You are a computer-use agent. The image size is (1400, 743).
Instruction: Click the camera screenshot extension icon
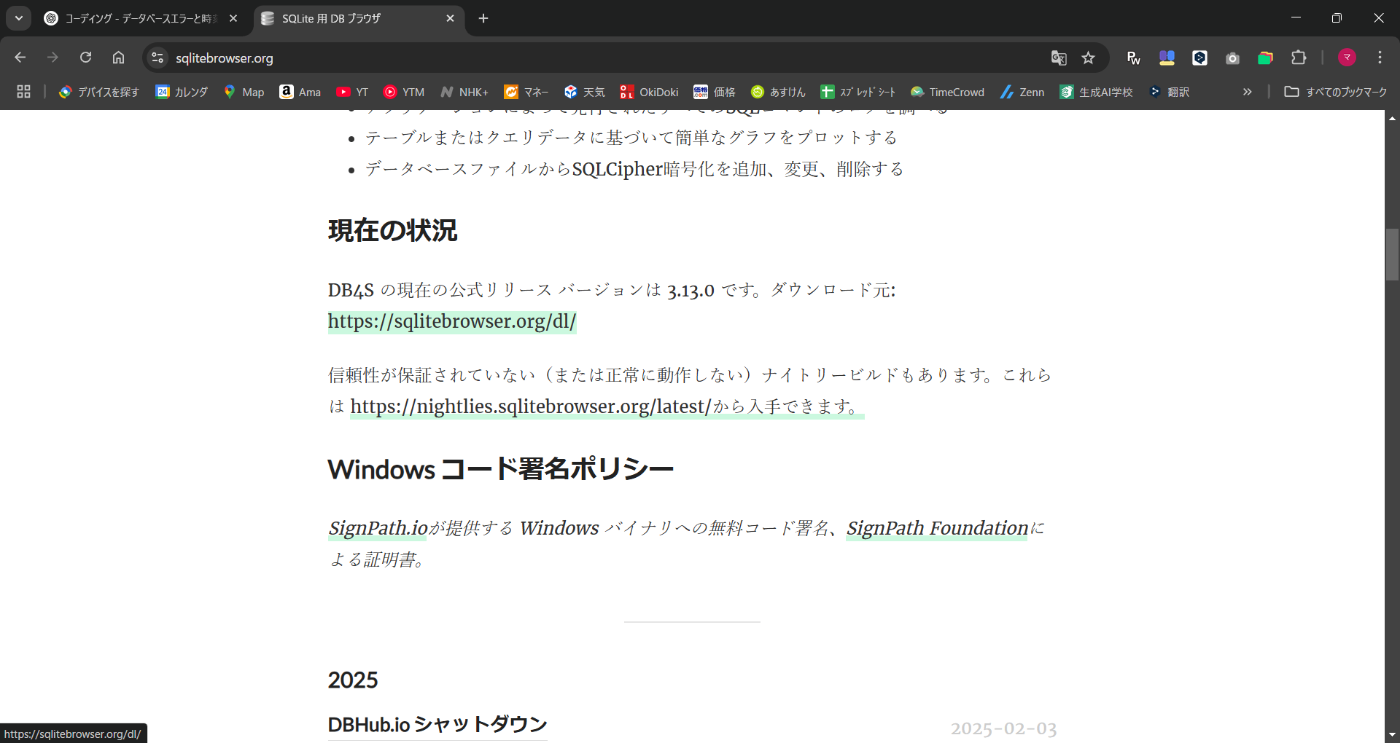(x=1232, y=58)
